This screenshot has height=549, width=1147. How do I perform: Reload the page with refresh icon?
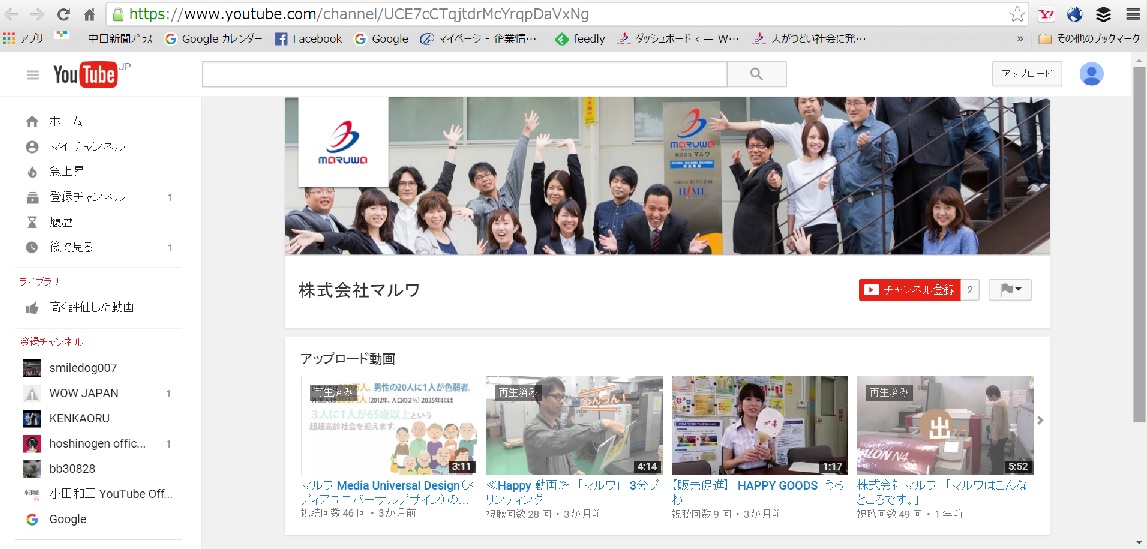tap(64, 15)
